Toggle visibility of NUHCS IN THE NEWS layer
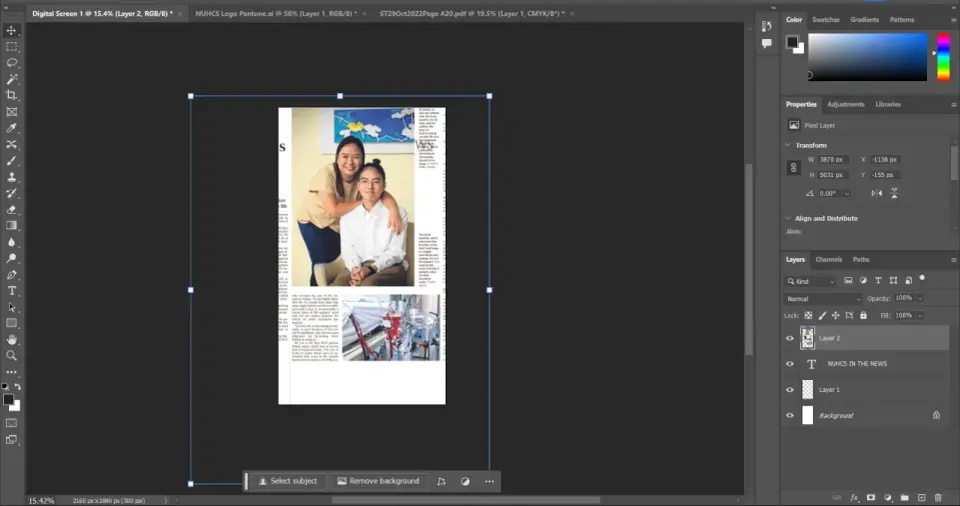The height and width of the screenshot is (506, 960). (x=790, y=364)
